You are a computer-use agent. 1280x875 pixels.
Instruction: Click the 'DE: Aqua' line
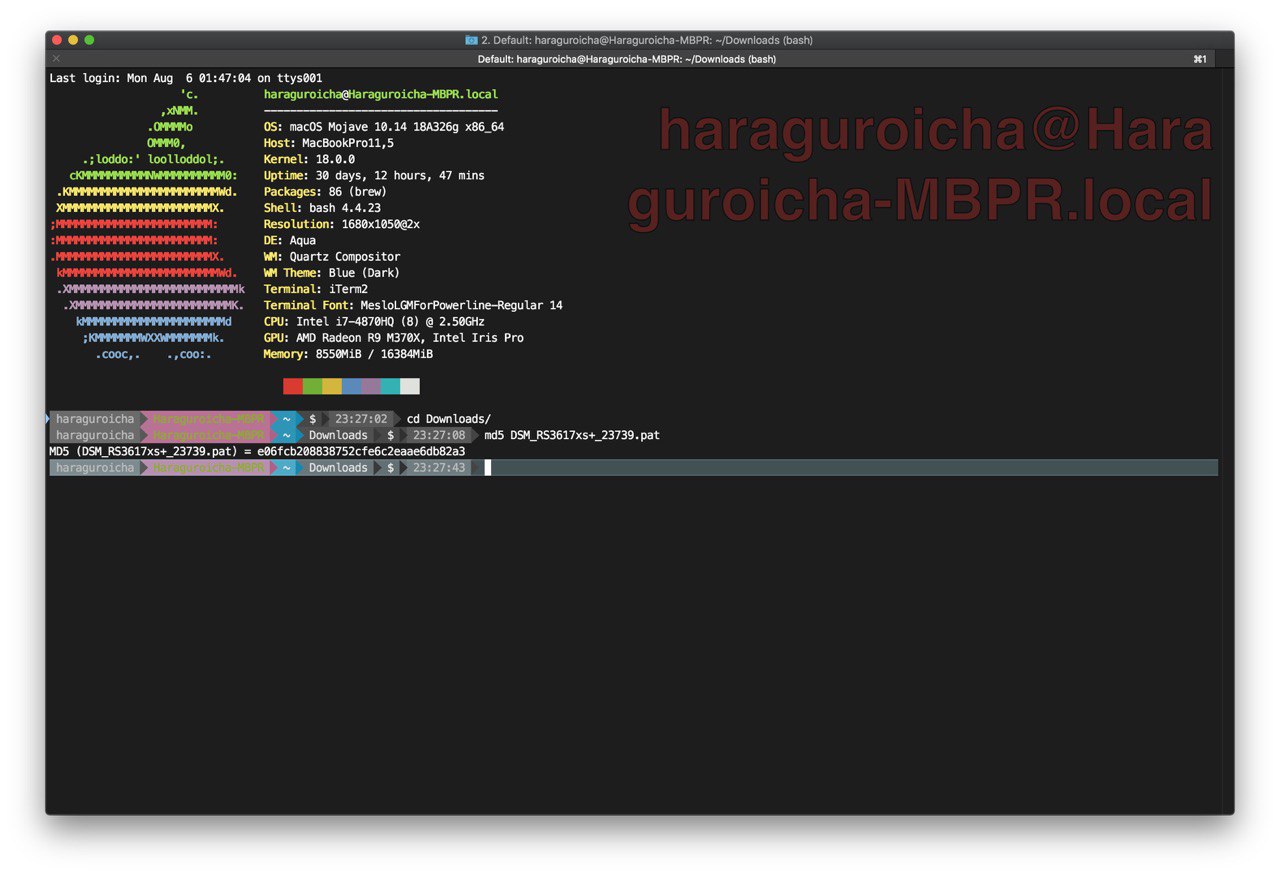pos(290,240)
